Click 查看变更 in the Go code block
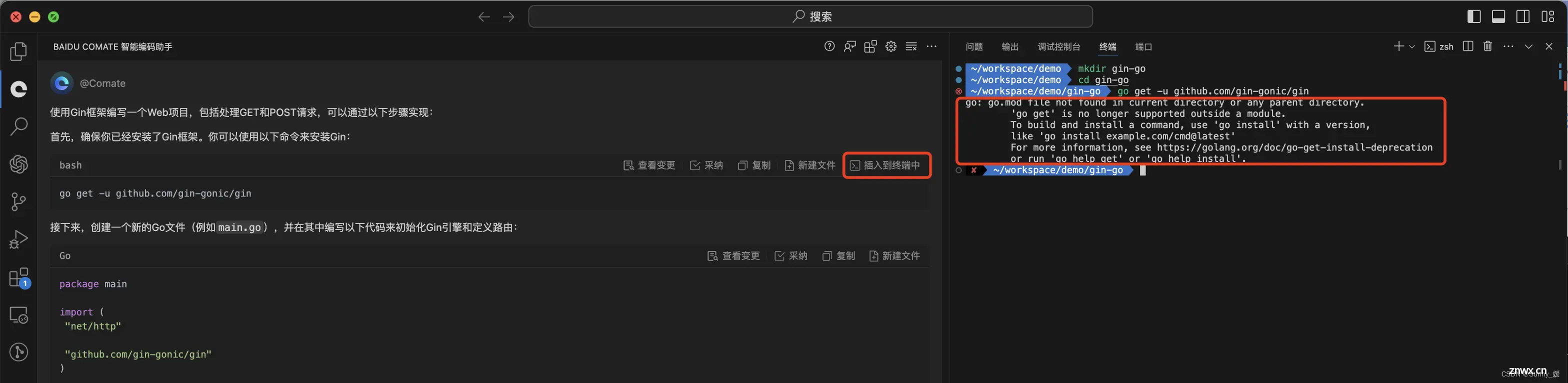The width and height of the screenshot is (1568, 383). pos(733,255)
